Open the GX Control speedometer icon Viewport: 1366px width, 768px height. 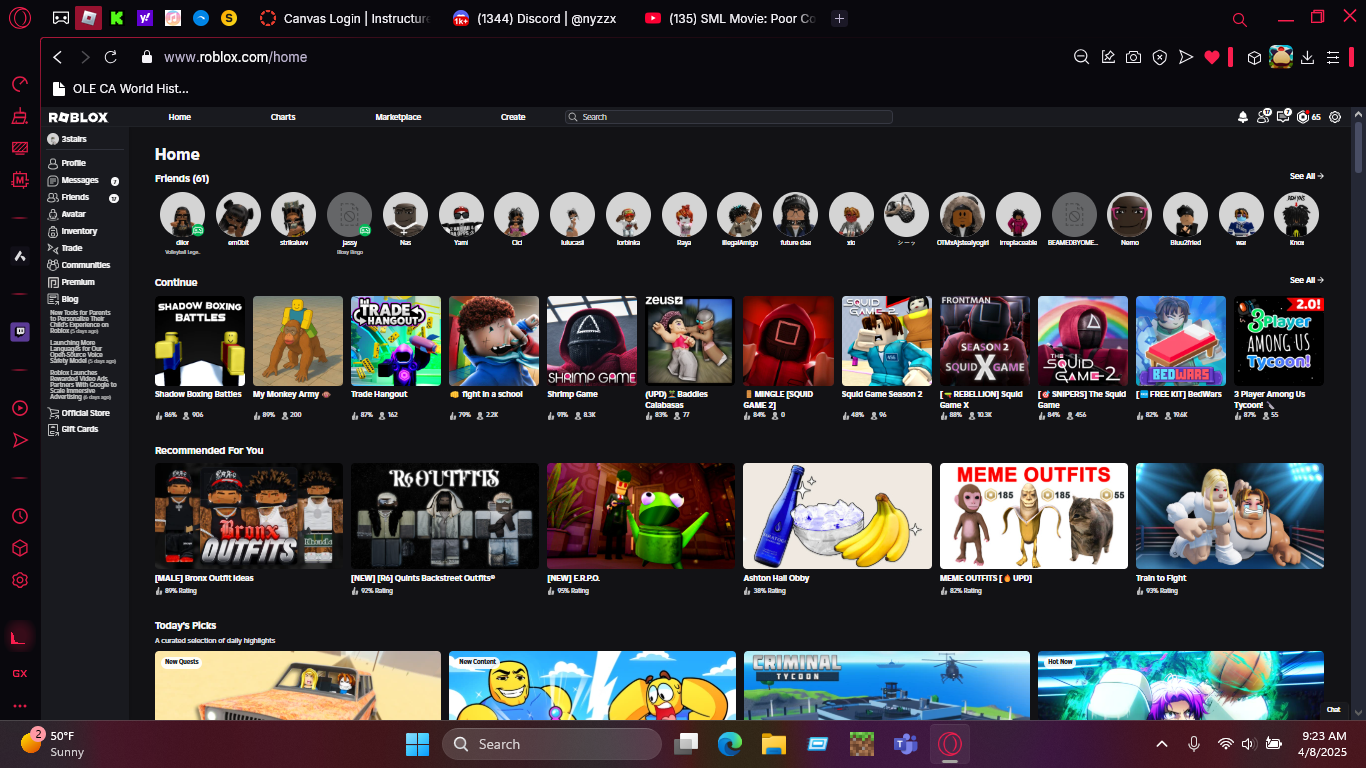tap(20, 84)
